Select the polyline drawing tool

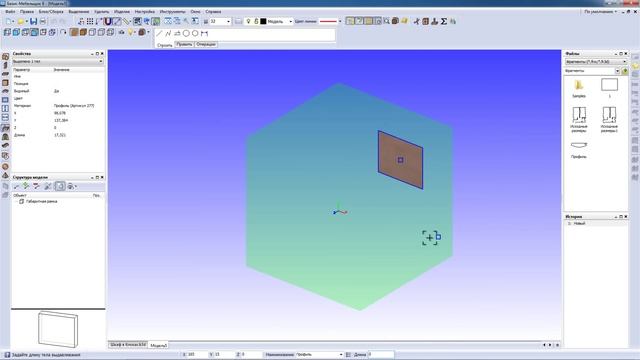pos(168,33)
